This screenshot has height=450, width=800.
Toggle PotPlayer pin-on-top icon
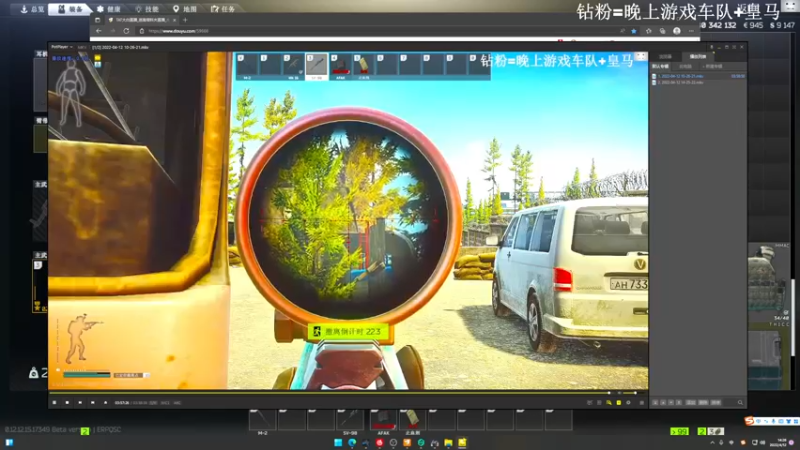click(x=712, y=47)
